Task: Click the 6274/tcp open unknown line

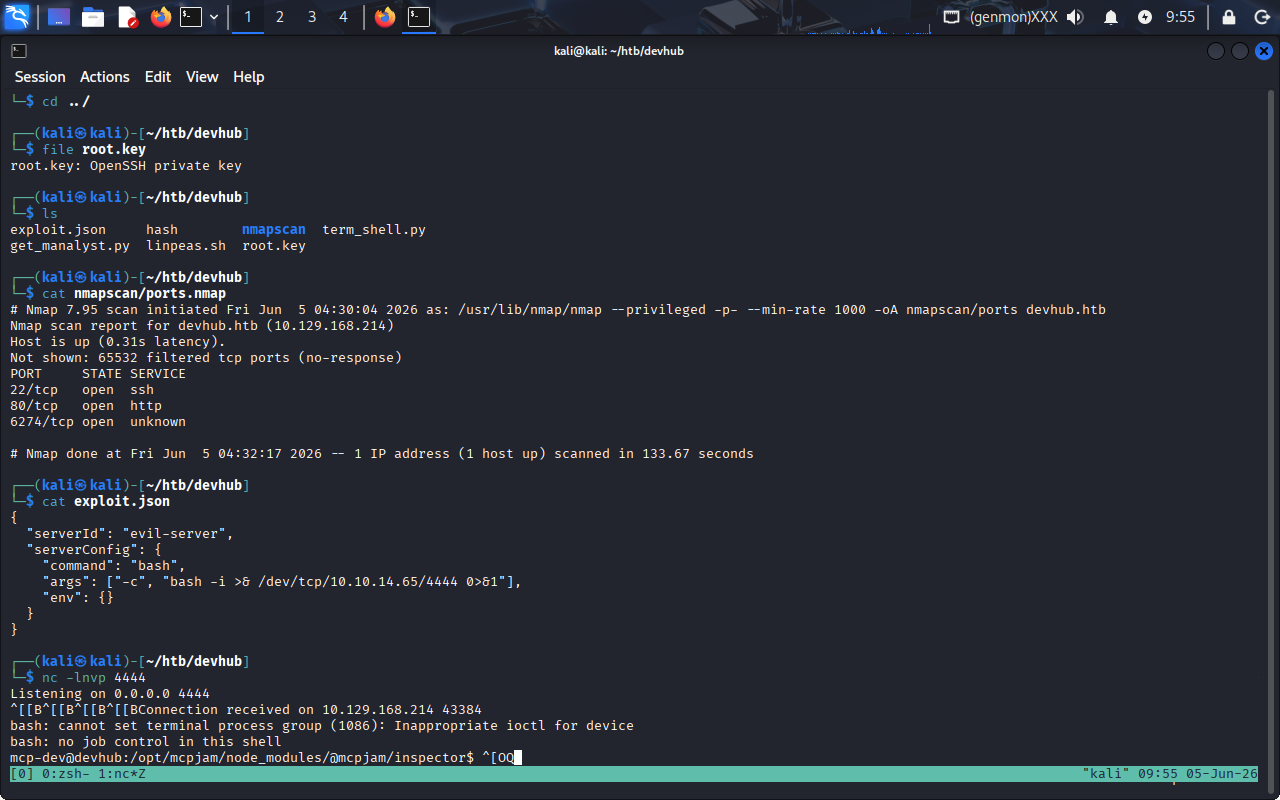Action: pos(98,422)
